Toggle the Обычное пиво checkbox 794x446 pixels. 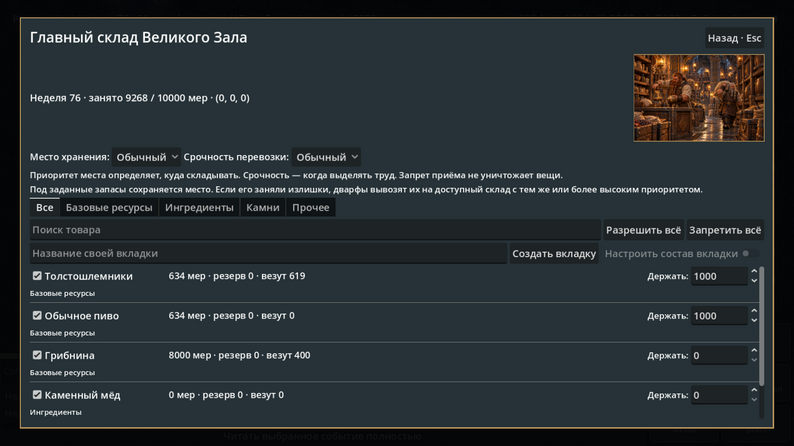[x=37, y=315]
